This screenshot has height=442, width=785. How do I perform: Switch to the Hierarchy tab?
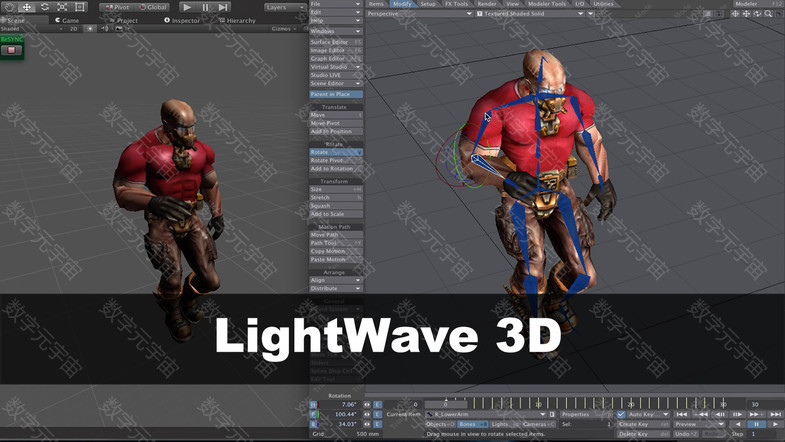pos(237,21)
